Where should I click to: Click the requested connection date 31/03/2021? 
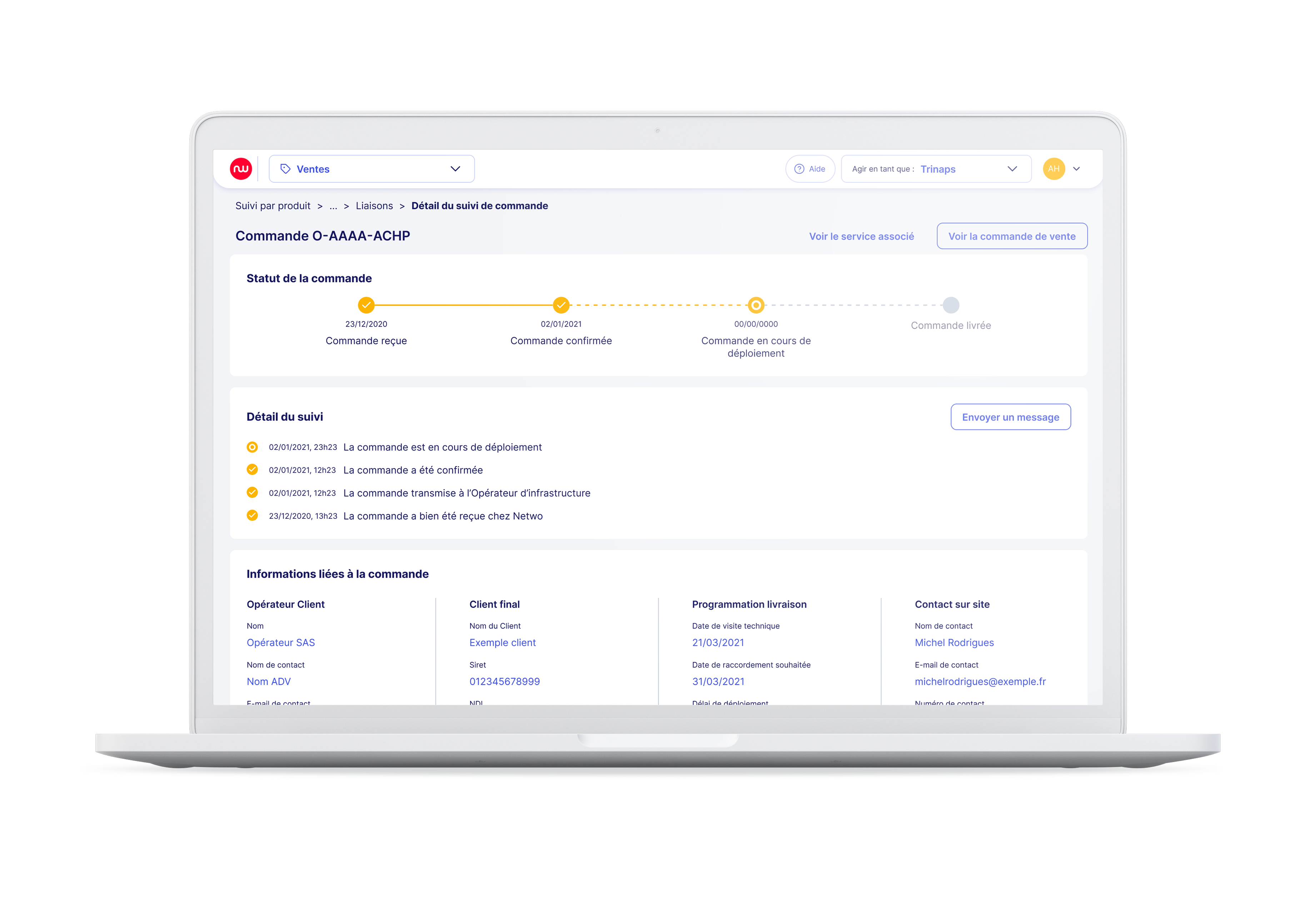coord(718,681)
